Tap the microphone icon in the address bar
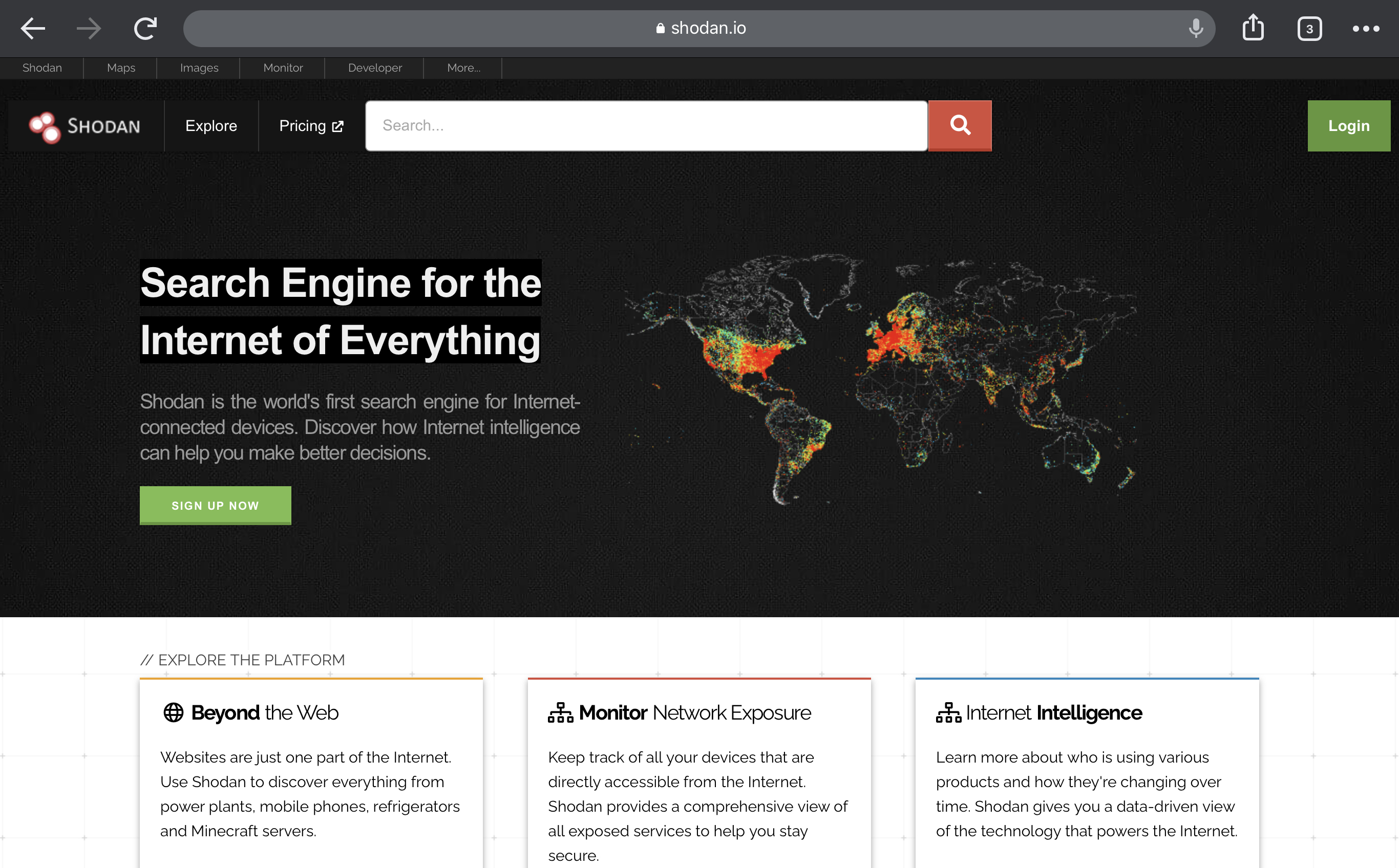 (1196, 28)
